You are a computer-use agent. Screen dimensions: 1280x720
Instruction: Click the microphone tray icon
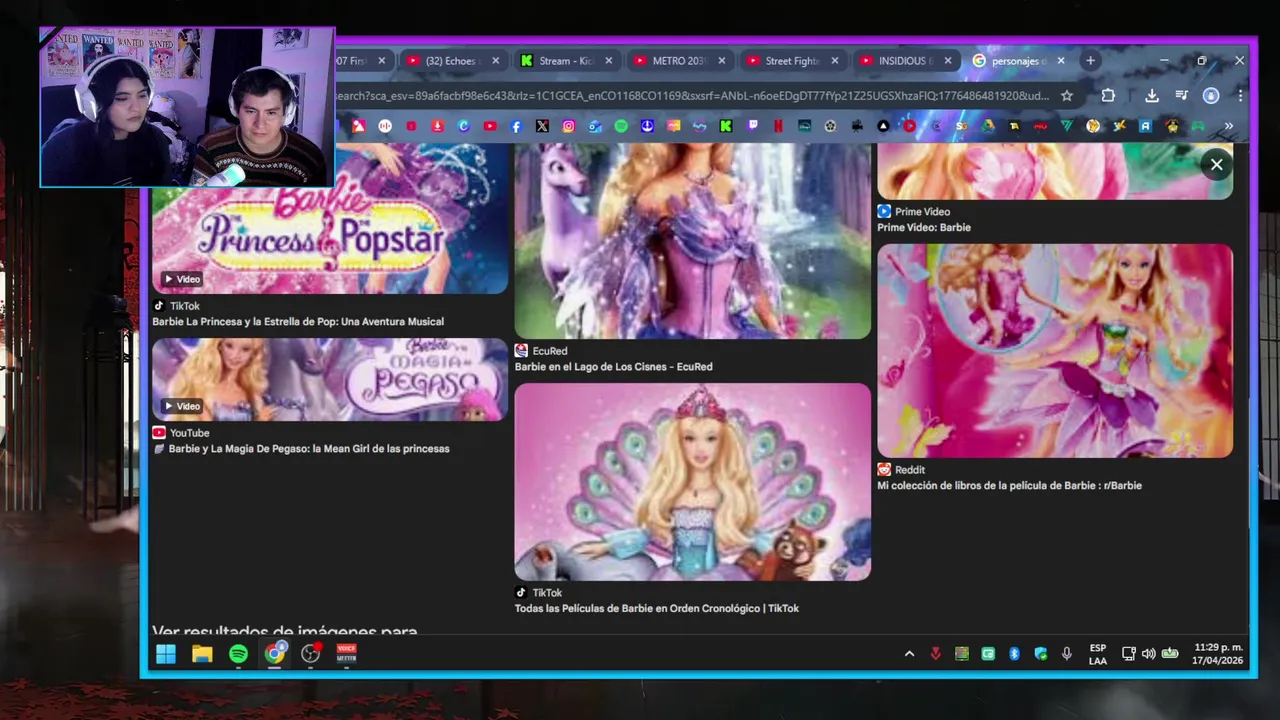1067,654
